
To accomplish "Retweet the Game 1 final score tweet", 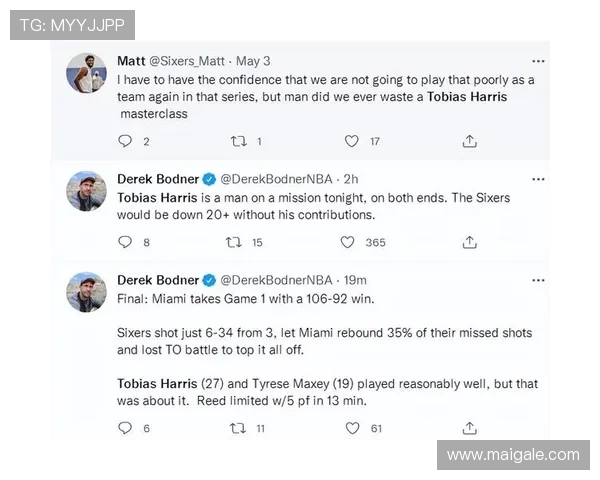I will click(238, 428).
